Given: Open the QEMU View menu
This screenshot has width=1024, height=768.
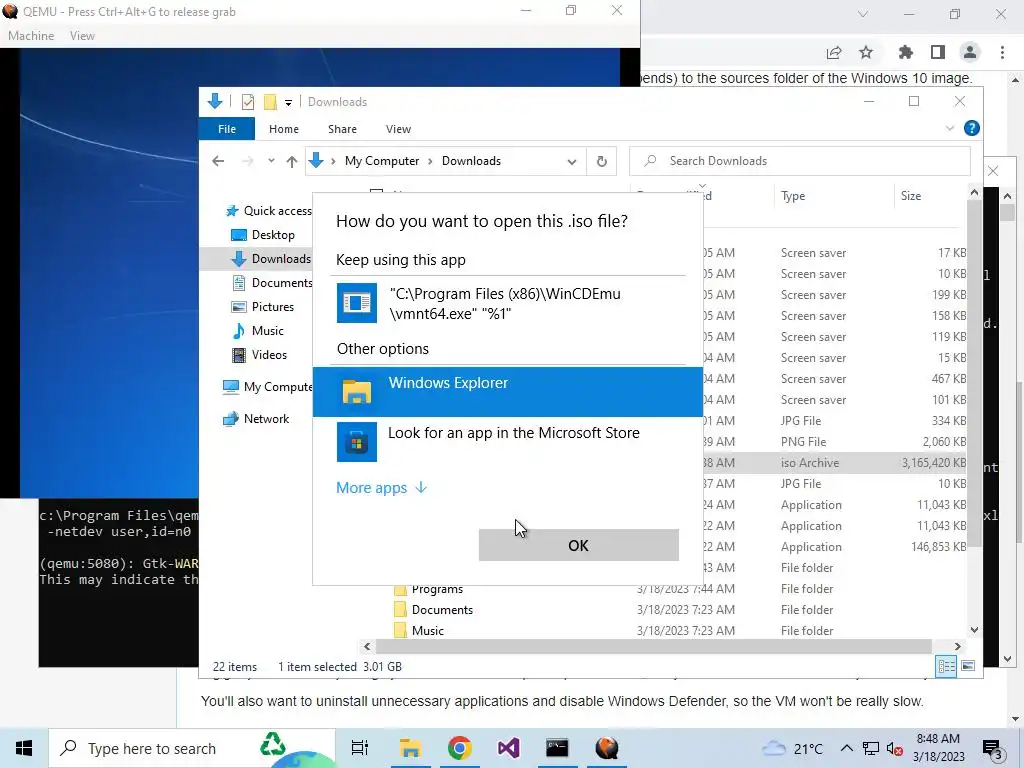Looking at the screenshot, I should click(x=82, y=36).
